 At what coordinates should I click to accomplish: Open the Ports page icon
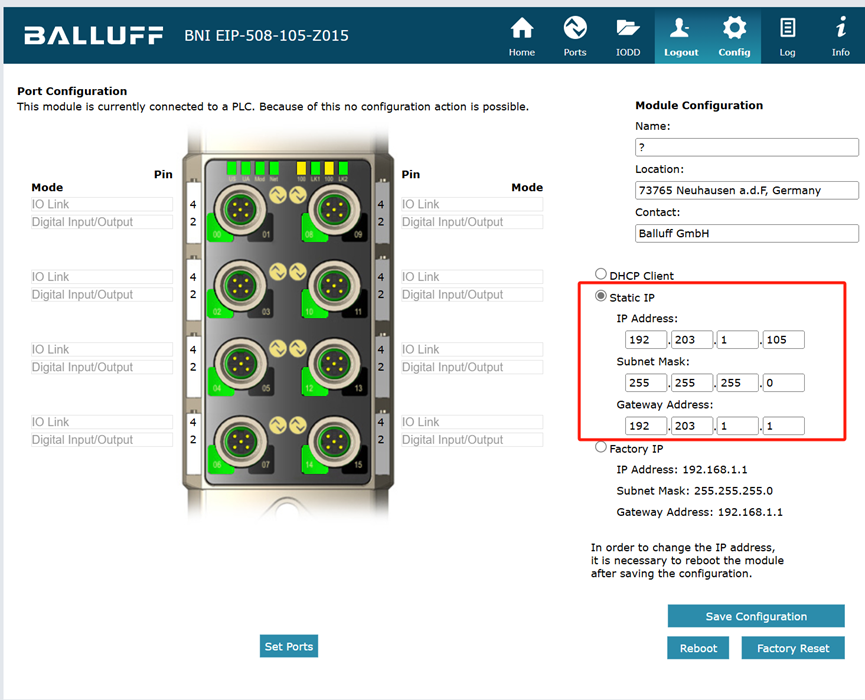click(x=575, y=28)
